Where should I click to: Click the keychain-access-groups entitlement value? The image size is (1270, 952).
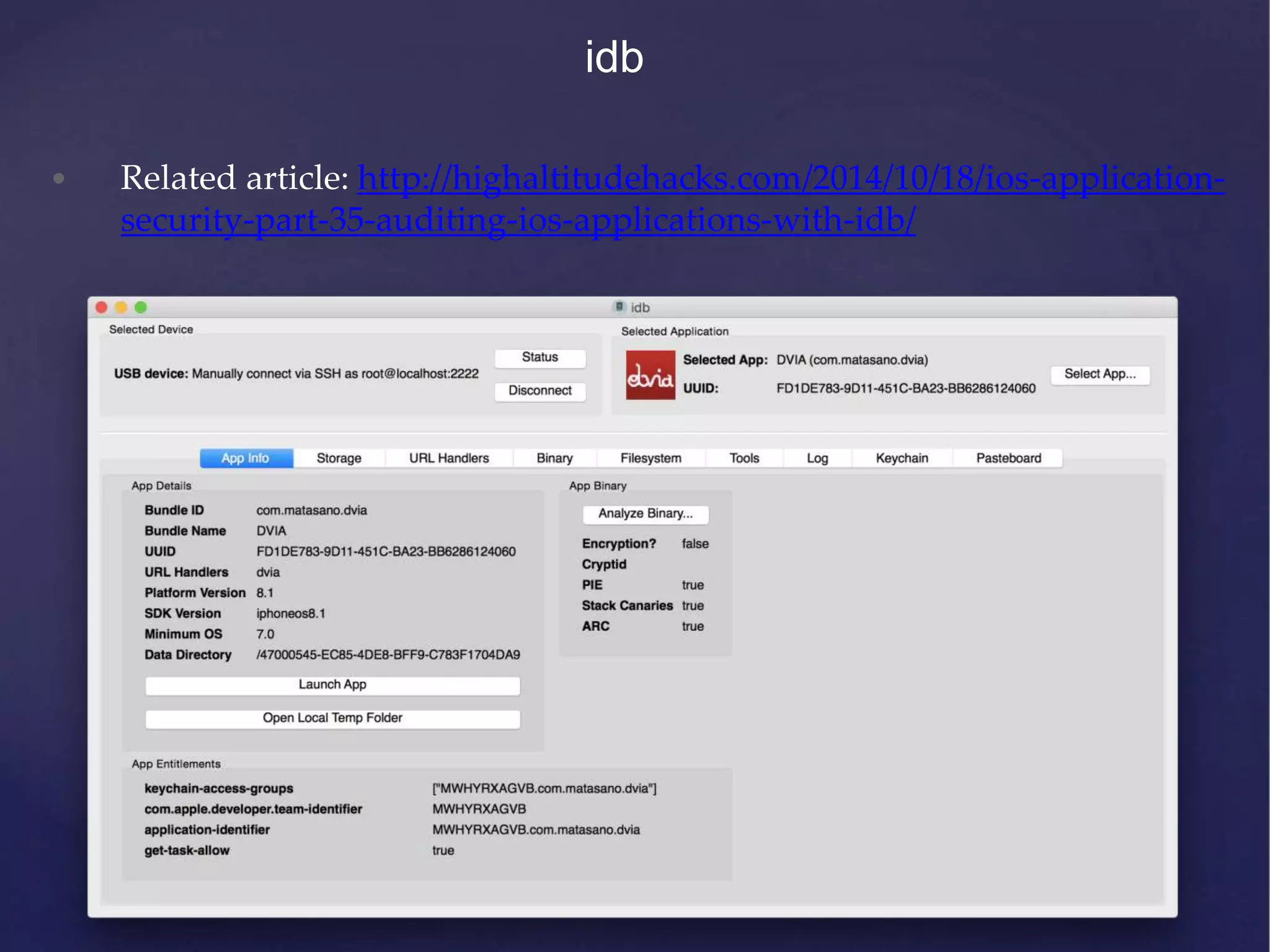click(x=544, y=788)
